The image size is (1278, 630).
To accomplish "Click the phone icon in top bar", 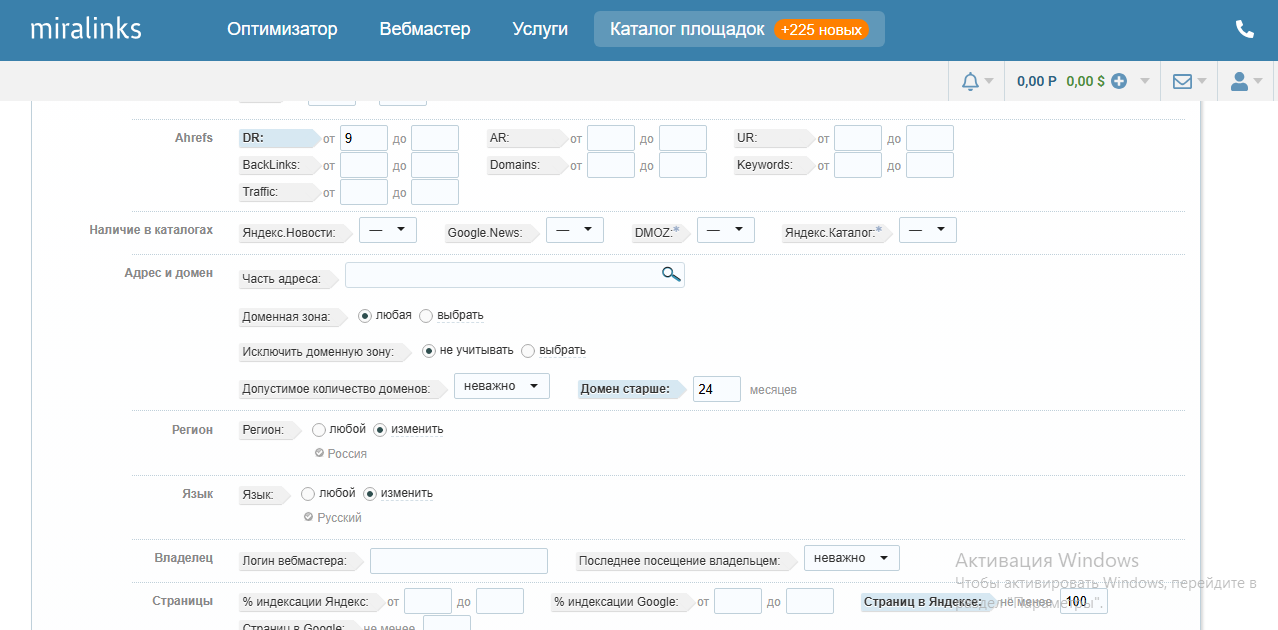I will click(x=1244, y=29).
